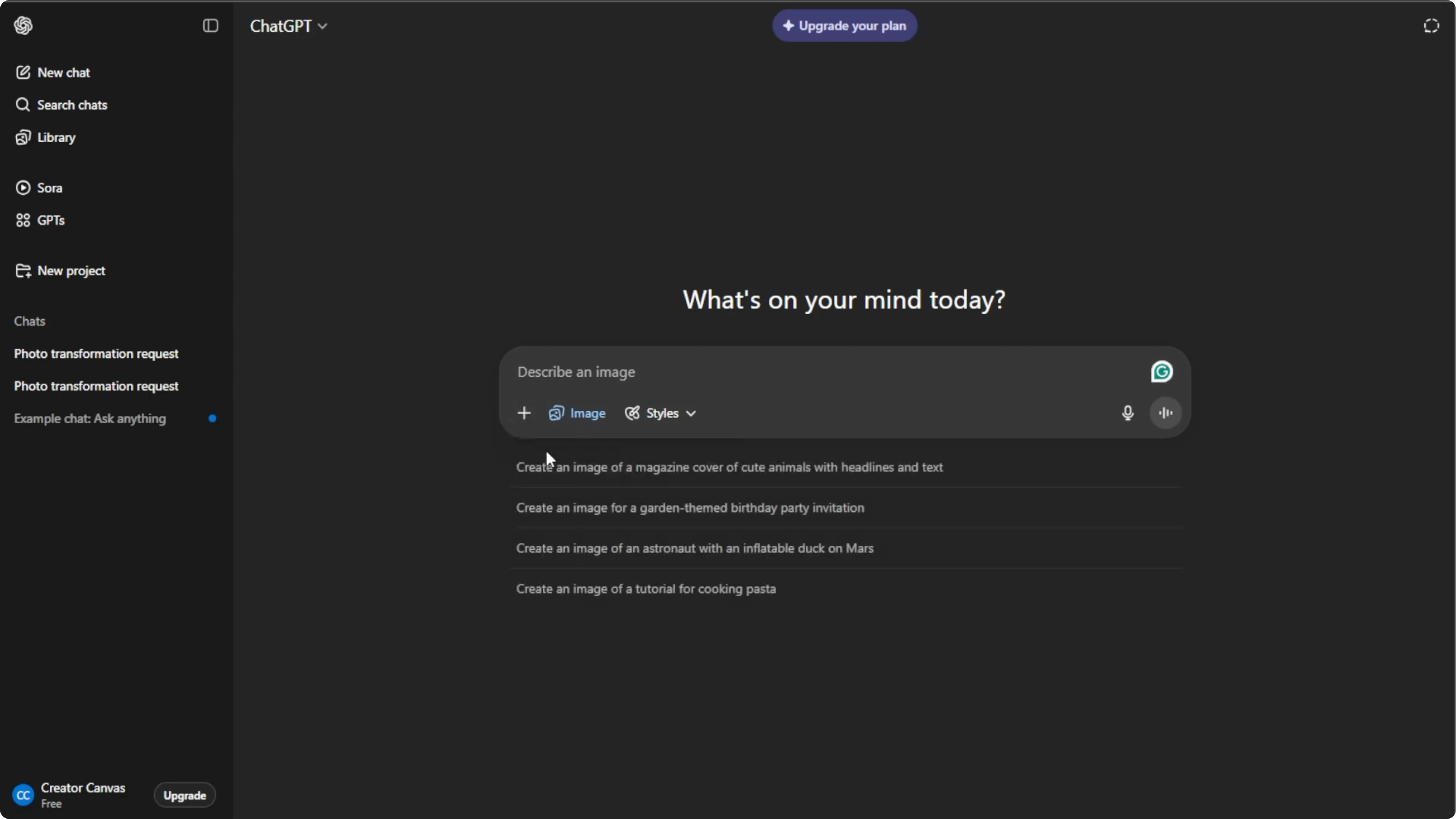The width and height of the screenshot is (1456, 819).
Task: Click the Search chats magnifier icon
Action: pyautogui.click(x=23, y=104)
